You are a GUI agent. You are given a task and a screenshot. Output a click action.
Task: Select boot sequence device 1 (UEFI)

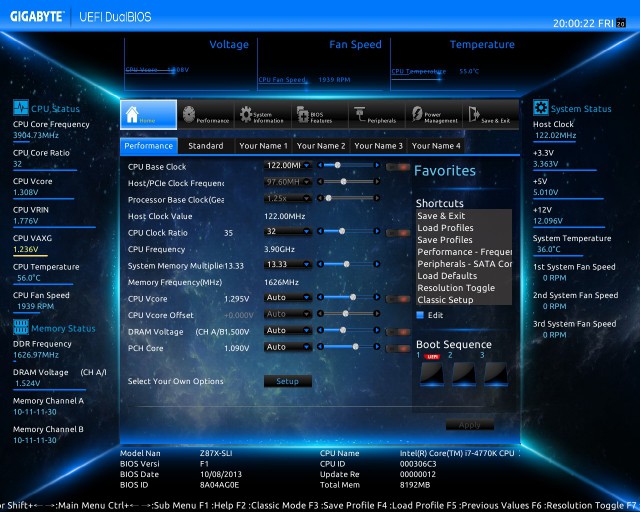tap(432, 373)
